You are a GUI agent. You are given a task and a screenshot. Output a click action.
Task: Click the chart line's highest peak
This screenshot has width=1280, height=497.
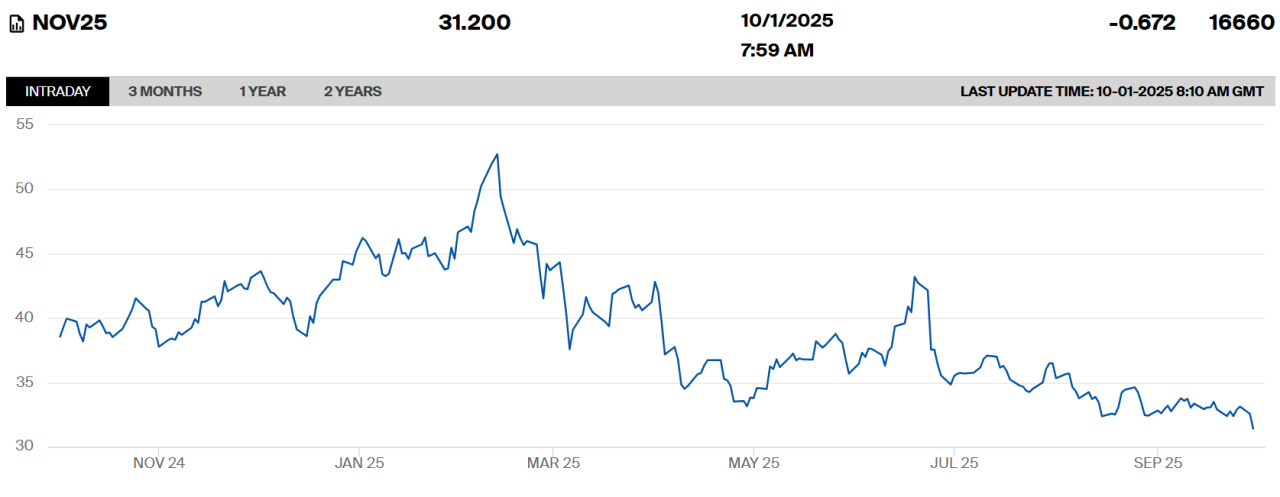point(497,154)
